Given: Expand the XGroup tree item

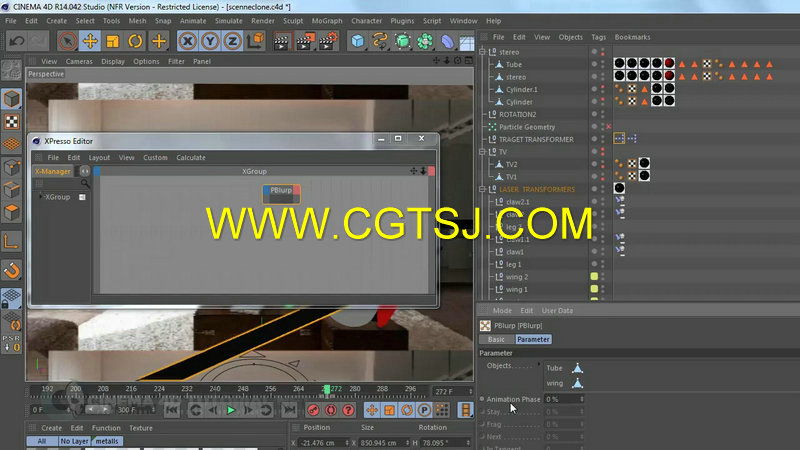Looking at the screenshot, I should pyautogui.click(x=41, y=197).
